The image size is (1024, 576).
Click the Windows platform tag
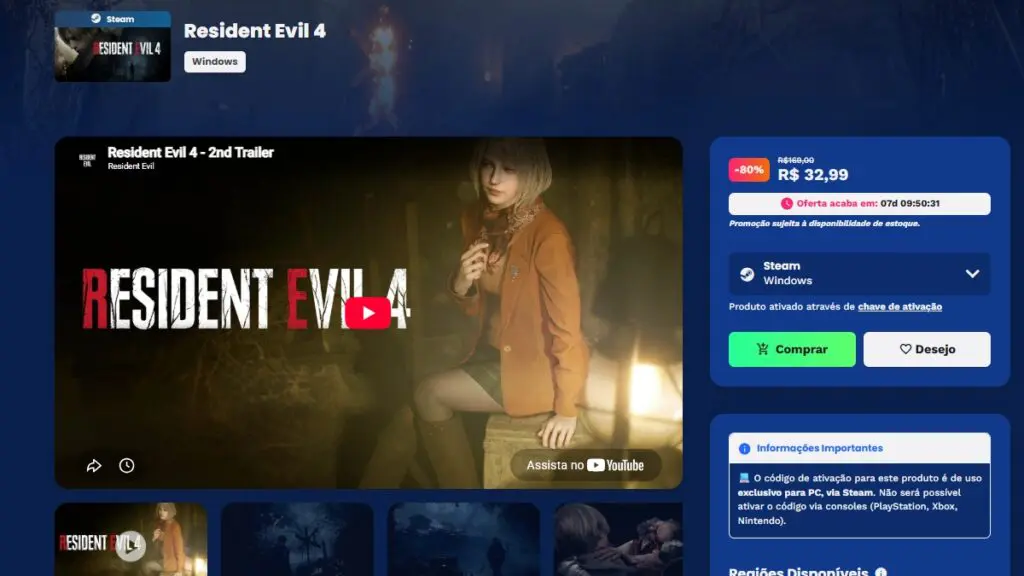pos(215,61)
